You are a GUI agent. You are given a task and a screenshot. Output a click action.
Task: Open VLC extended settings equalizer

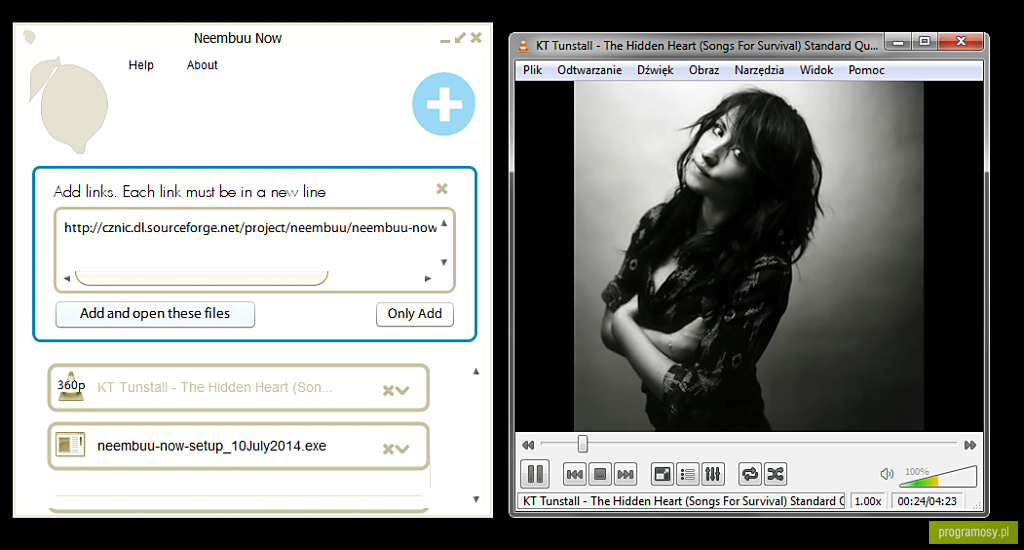(713, 474)
